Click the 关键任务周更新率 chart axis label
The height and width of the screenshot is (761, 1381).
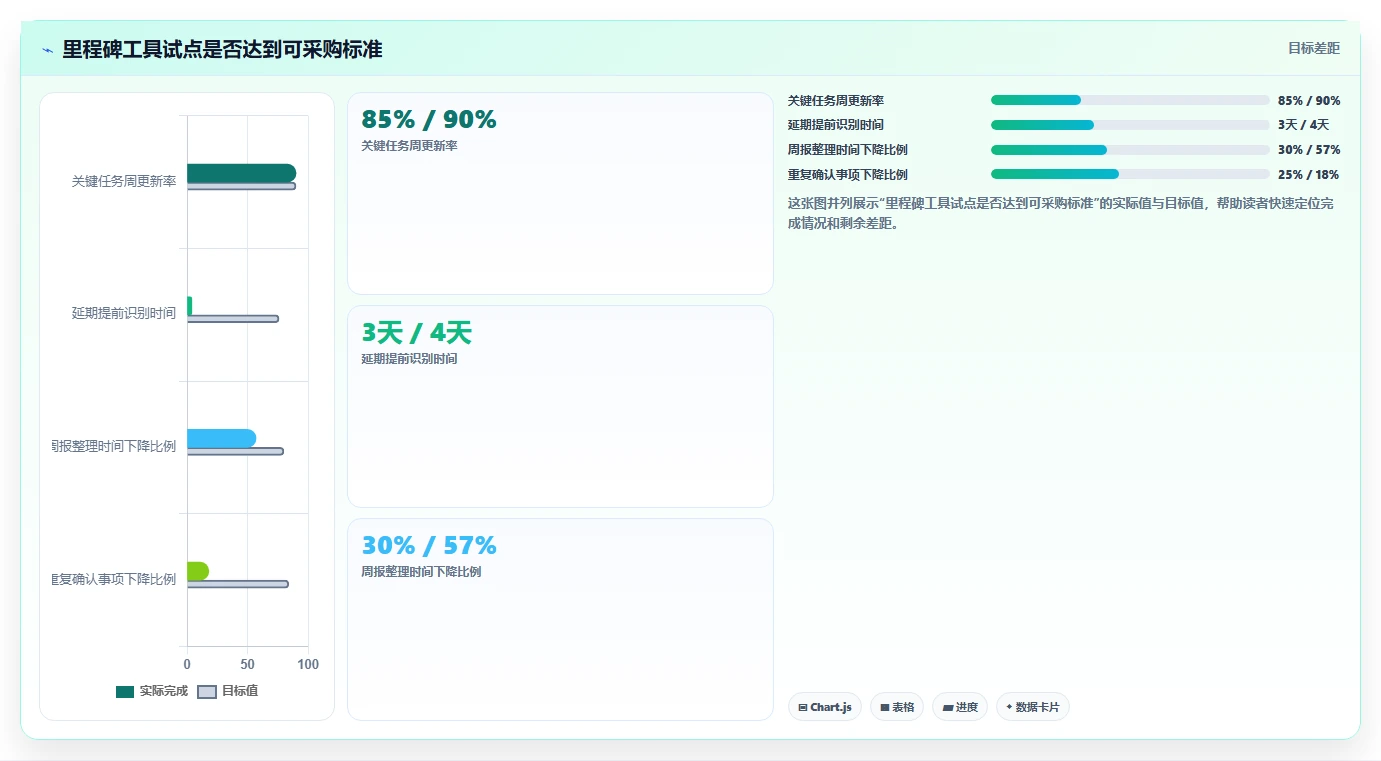coord(124,182)
